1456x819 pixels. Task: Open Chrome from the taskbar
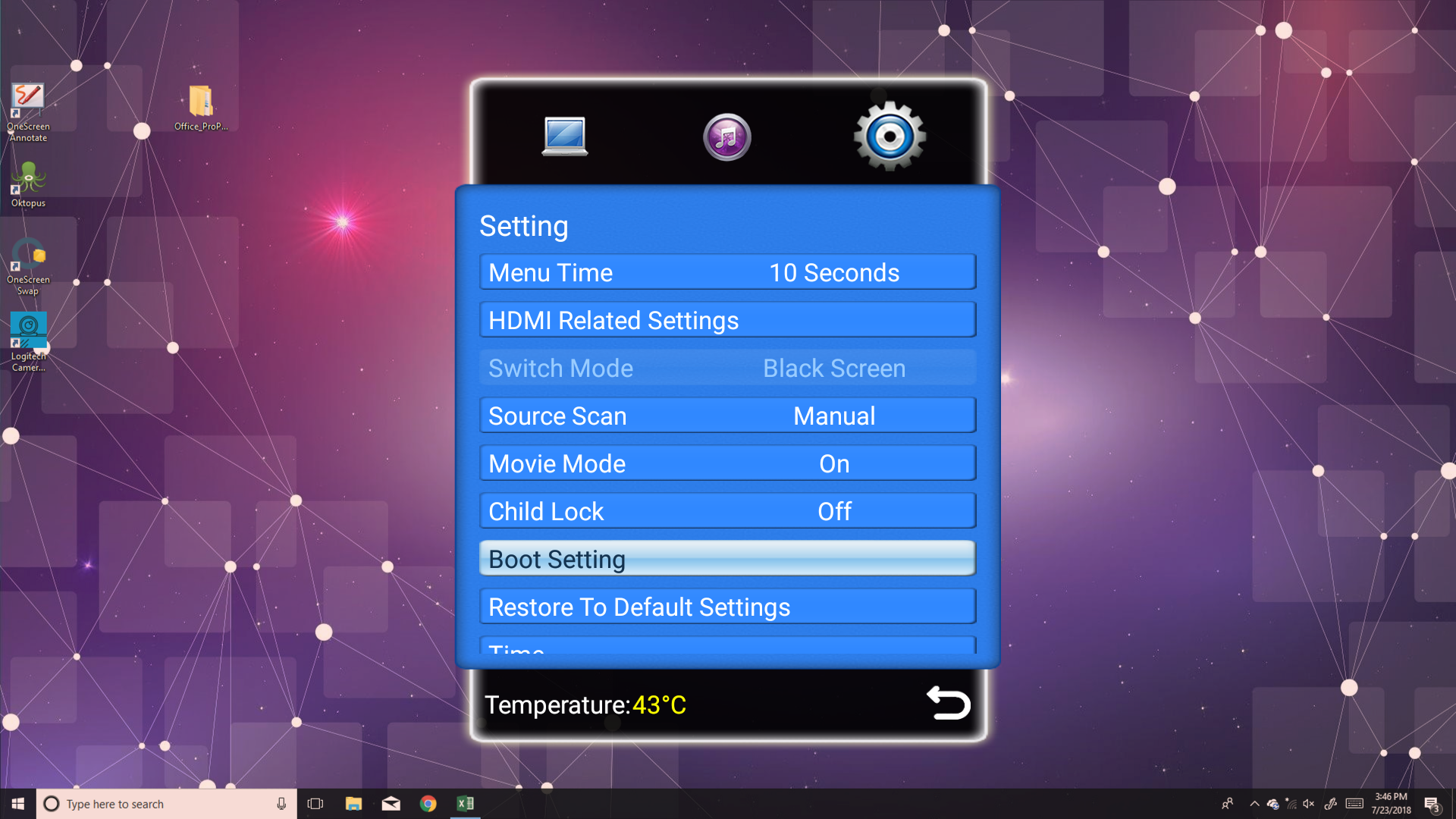coord(428,804)
